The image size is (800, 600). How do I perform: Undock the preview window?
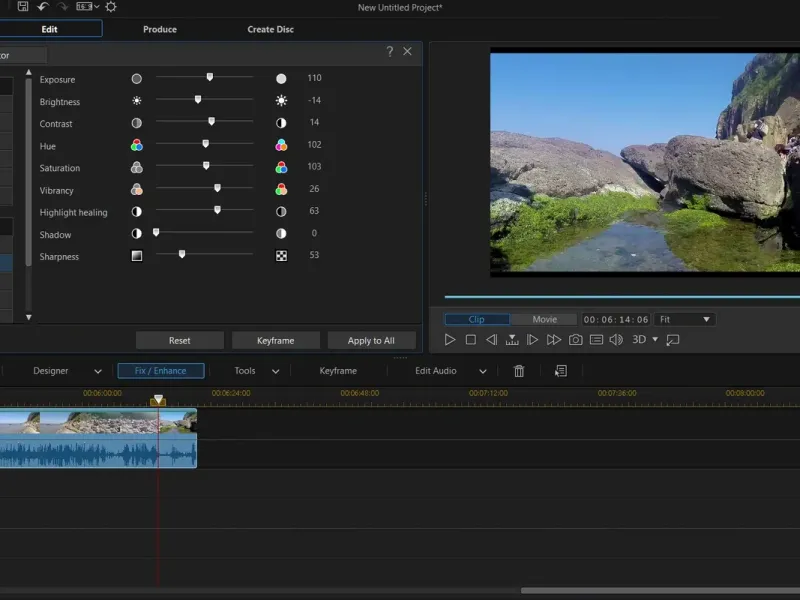[673, 340]
